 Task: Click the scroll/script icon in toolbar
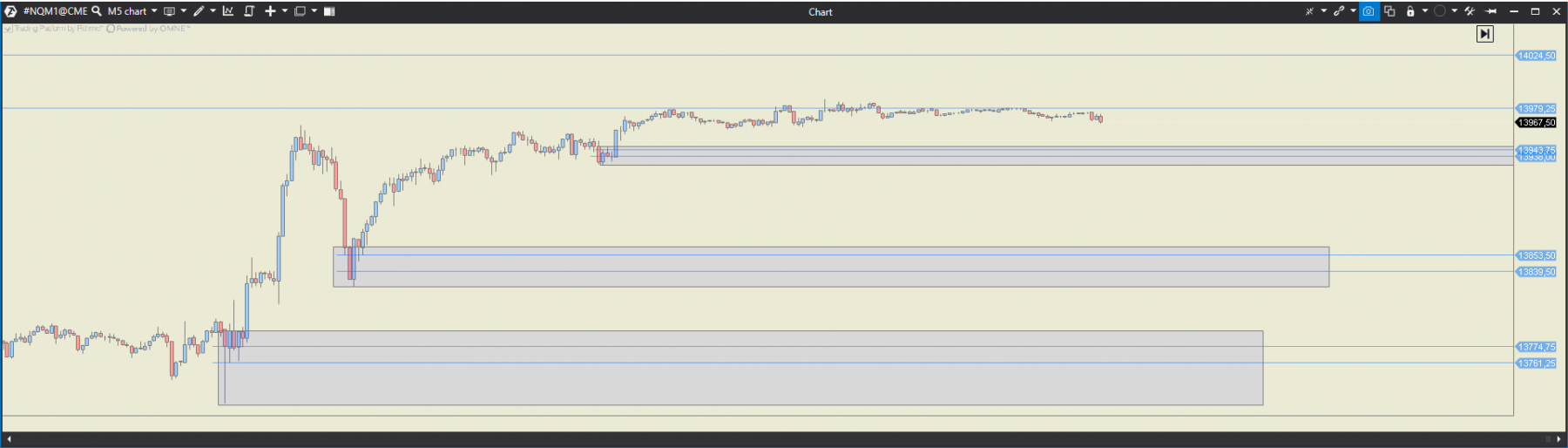point(249,11)
